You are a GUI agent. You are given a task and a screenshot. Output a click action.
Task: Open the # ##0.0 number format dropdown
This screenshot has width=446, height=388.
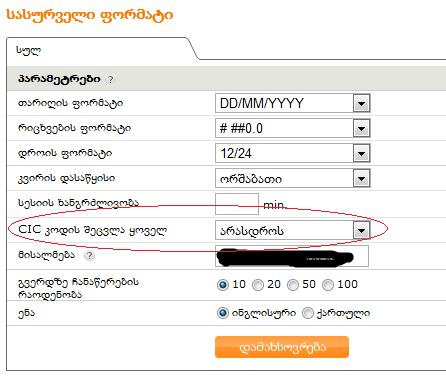[x=293, y=128]
